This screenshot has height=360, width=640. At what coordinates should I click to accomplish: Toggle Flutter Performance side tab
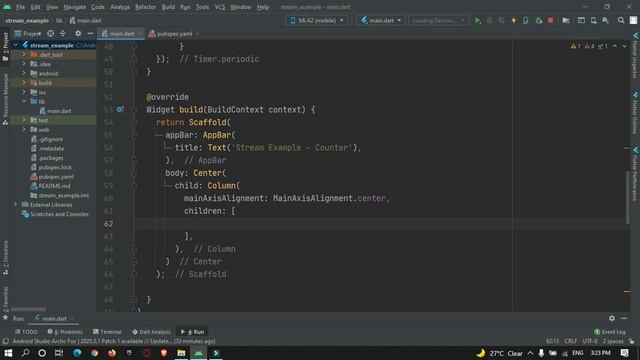pyautogui.click(x=635, y=174)
